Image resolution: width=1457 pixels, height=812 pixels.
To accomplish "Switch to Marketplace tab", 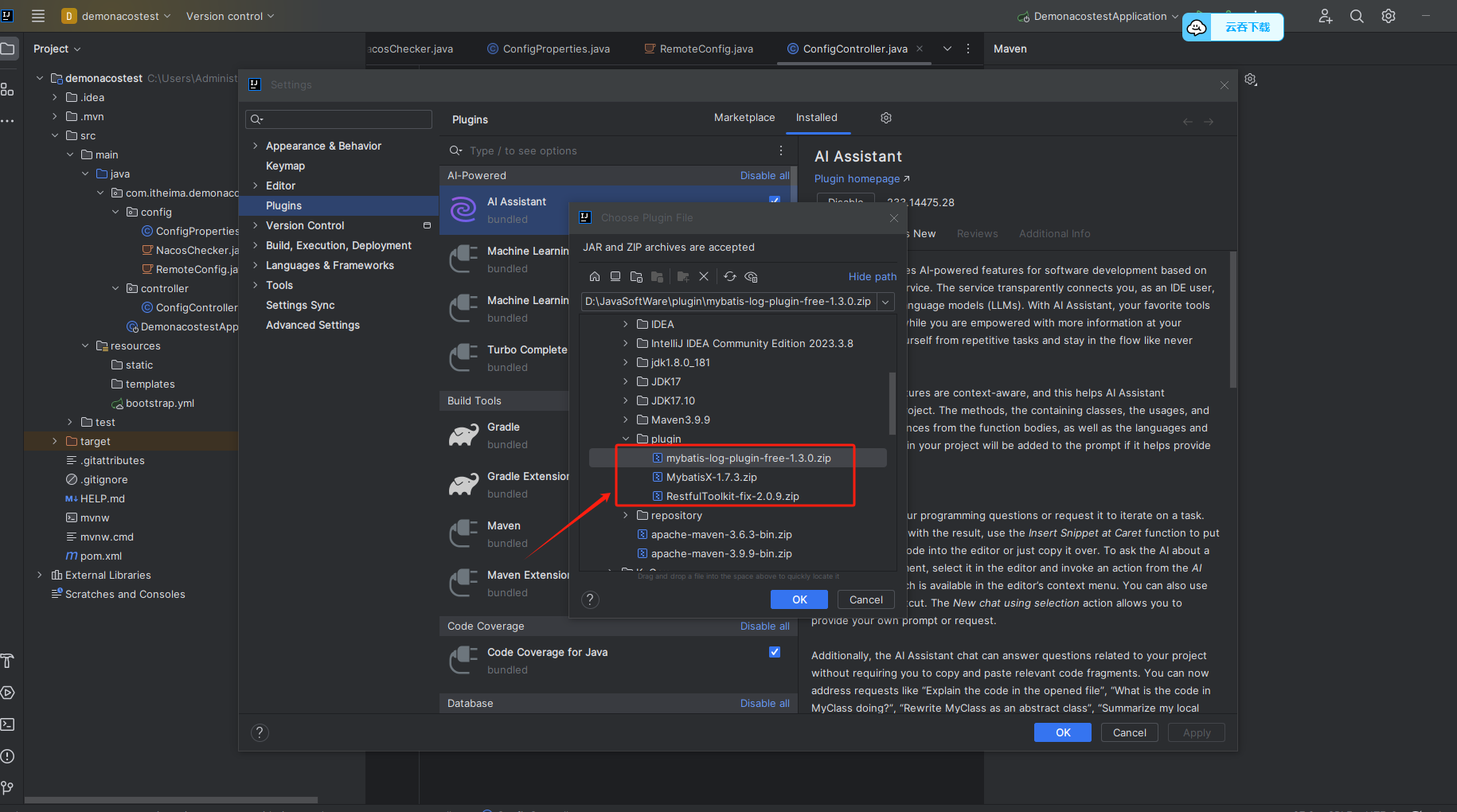I will click(744, 117).
